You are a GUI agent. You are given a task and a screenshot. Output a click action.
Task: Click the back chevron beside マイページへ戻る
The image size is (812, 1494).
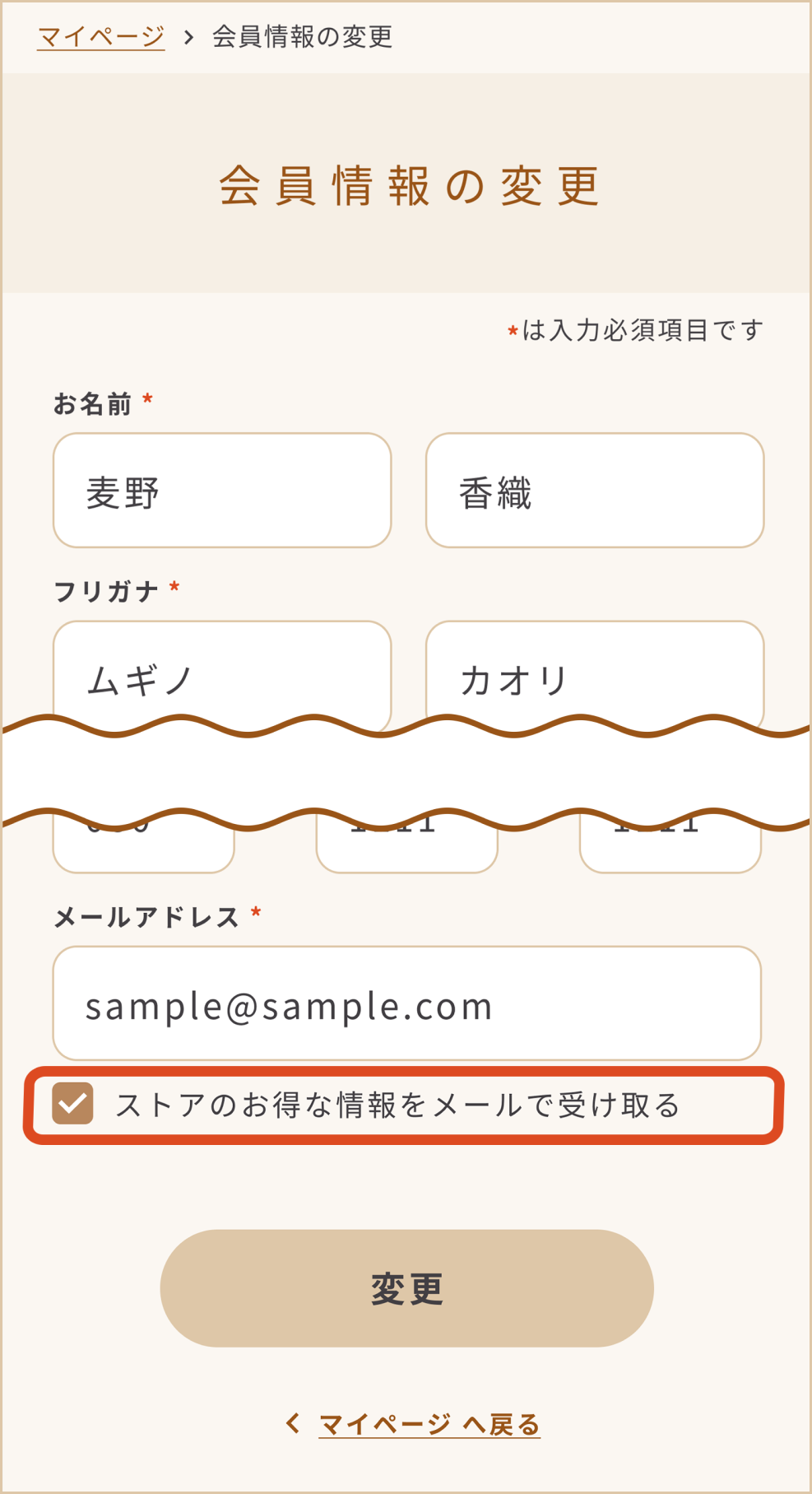pos(293,1423)
